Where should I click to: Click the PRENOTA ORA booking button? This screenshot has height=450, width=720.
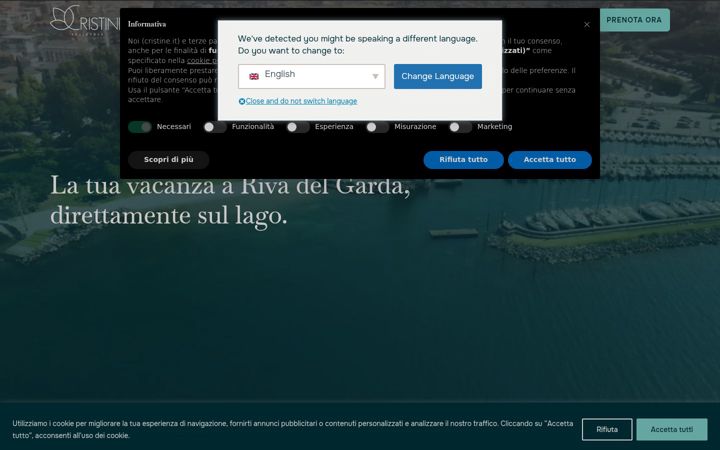tap(634, 20)
